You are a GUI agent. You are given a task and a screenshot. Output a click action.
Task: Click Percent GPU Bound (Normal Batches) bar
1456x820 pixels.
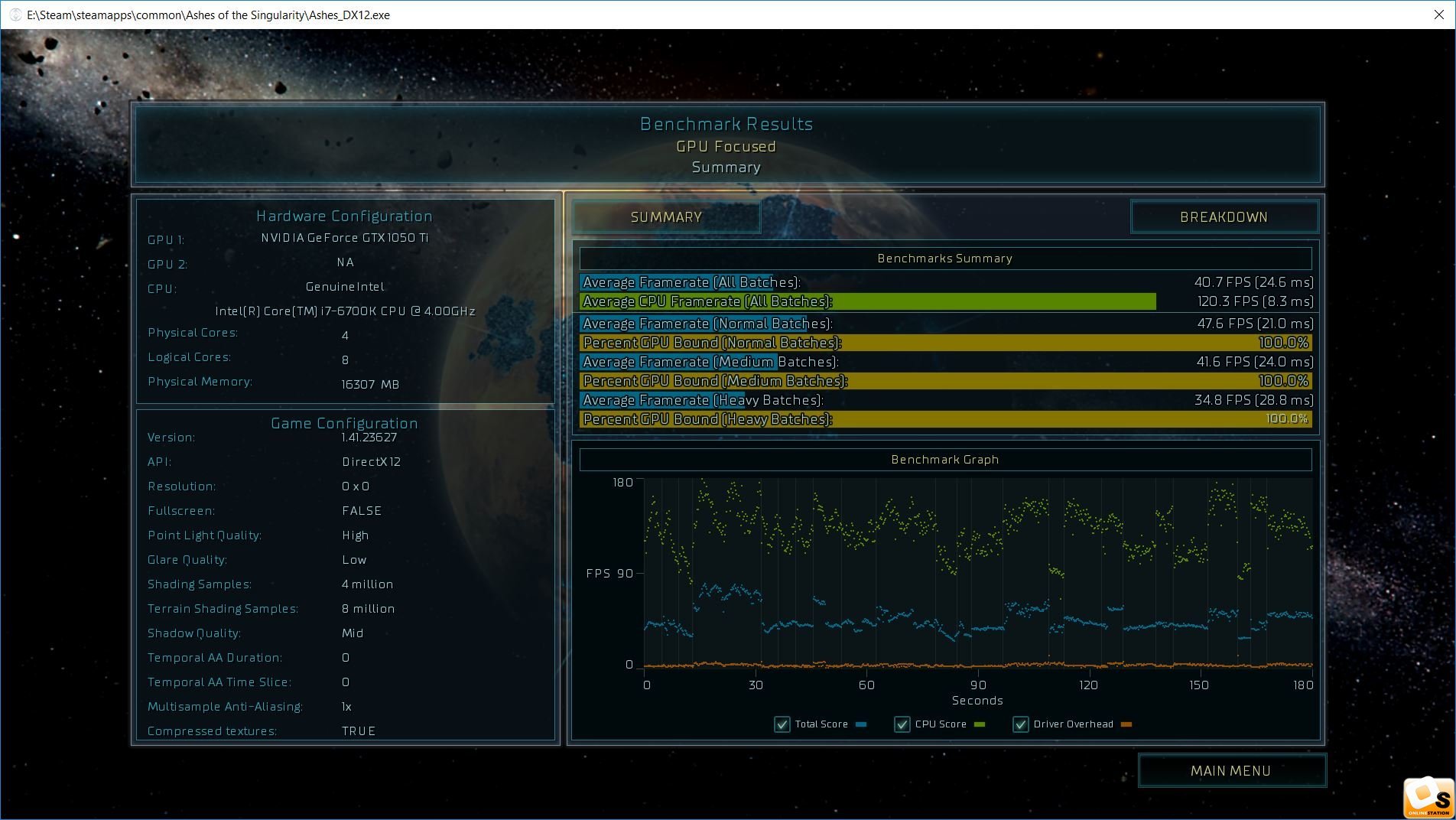(947, 343)
